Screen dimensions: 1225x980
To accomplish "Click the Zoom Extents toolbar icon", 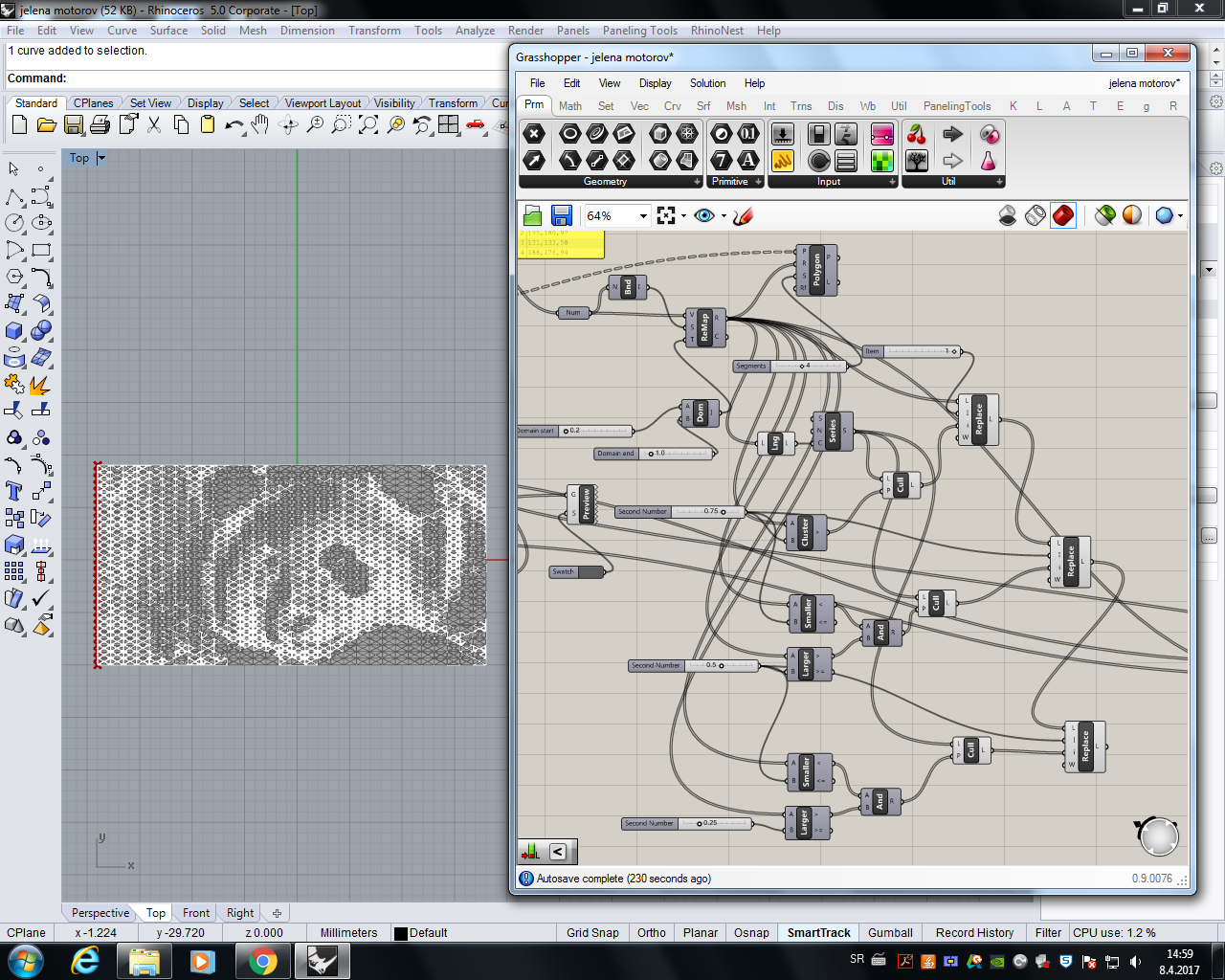I will (x=368, y=125).
